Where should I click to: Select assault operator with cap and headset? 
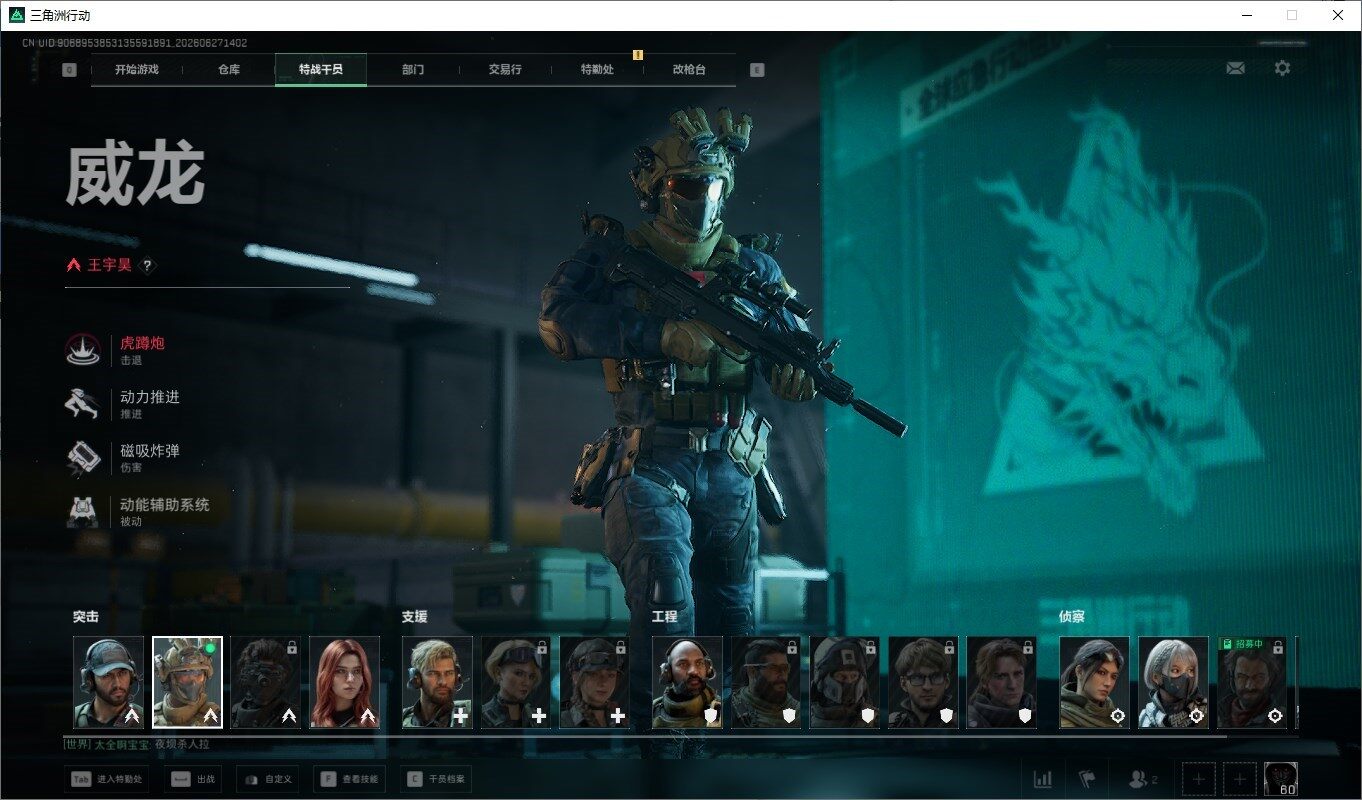tap(108, 682)
